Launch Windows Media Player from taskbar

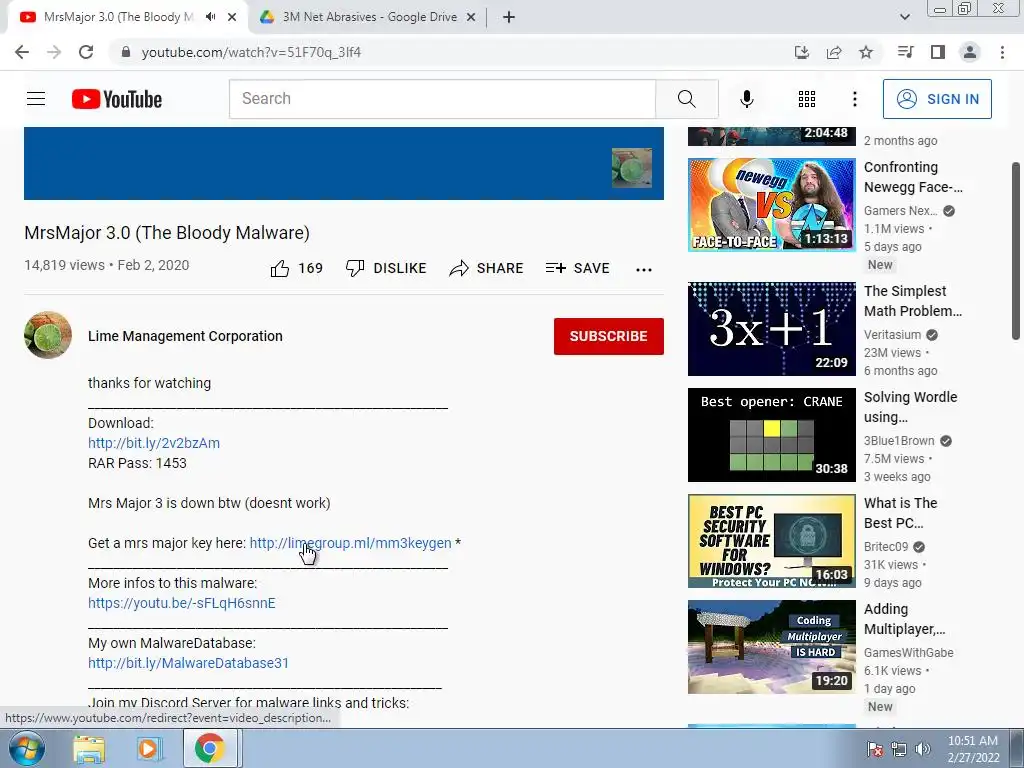[149, 748]
